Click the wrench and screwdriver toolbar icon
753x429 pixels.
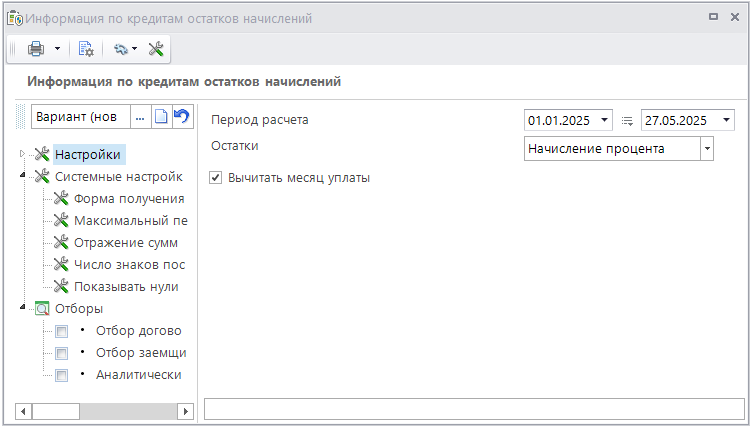pyautogui.click(x=156, y=48)
